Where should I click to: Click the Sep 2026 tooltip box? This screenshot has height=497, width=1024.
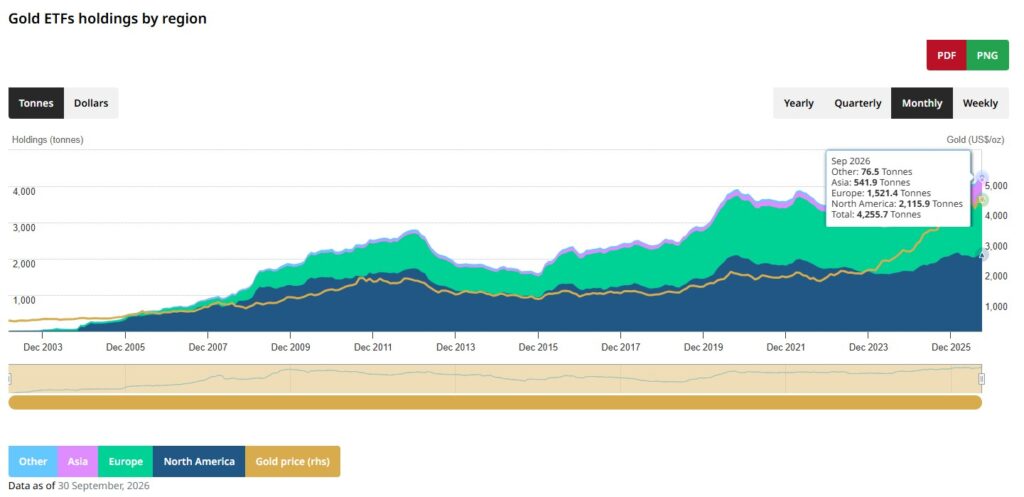click(x=898, y=189)
